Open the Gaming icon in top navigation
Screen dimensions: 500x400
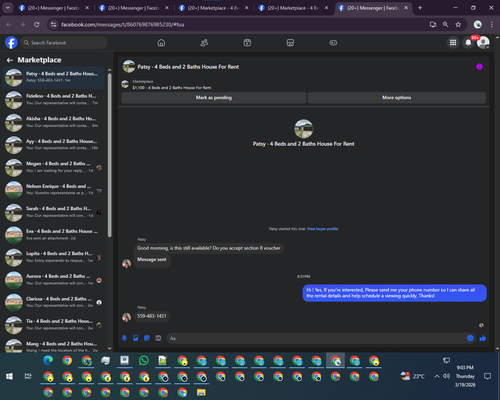tap(333, 43)
